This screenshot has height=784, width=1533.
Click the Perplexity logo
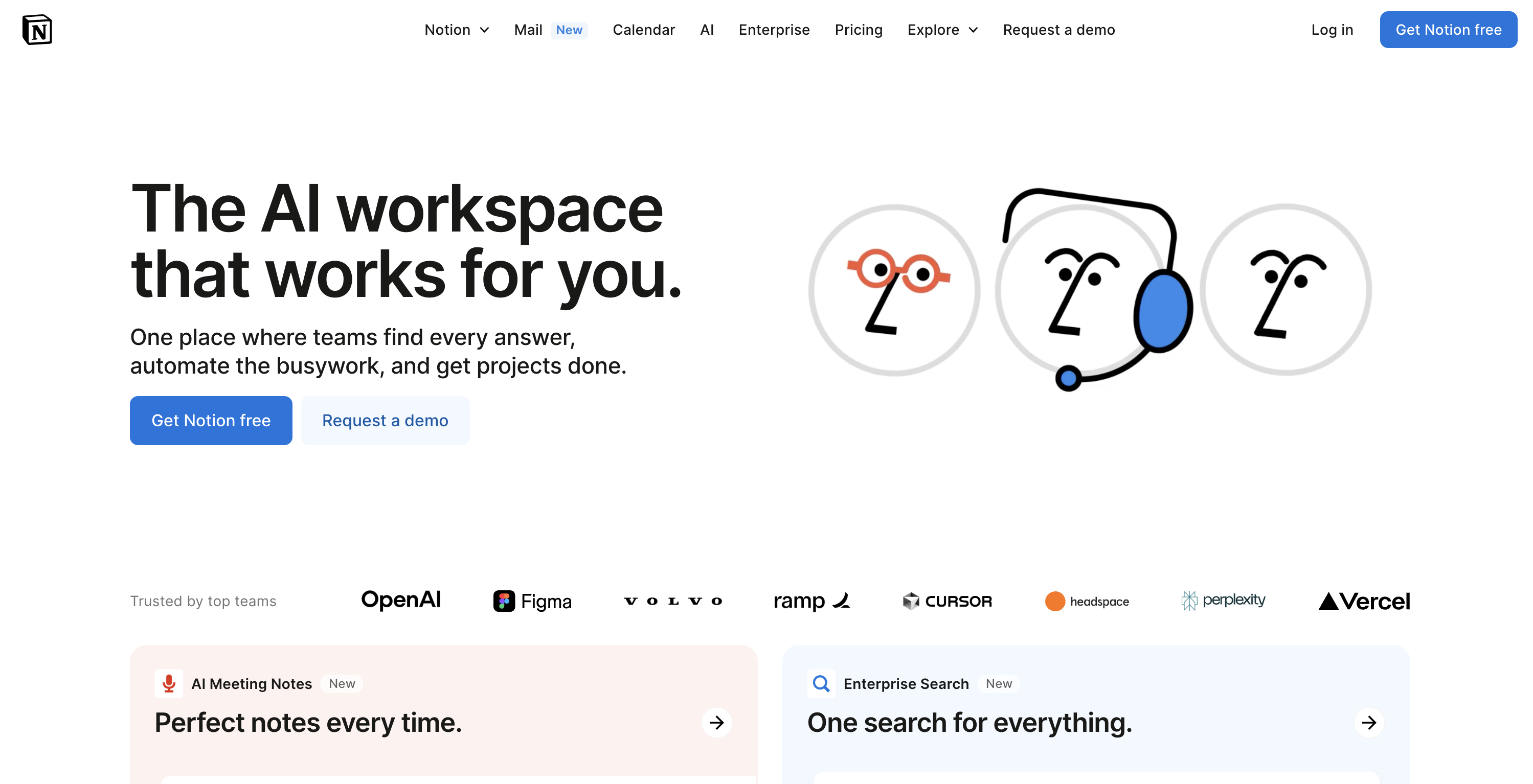pyautogui.click(x=1223, y=600)
